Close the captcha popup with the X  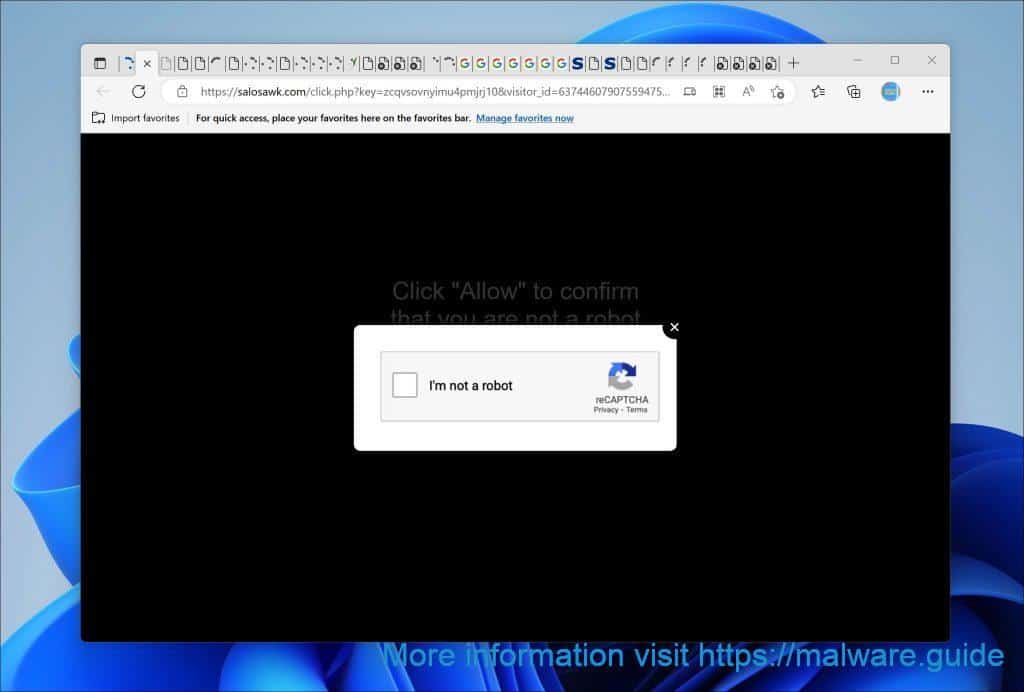click(675, 327)
